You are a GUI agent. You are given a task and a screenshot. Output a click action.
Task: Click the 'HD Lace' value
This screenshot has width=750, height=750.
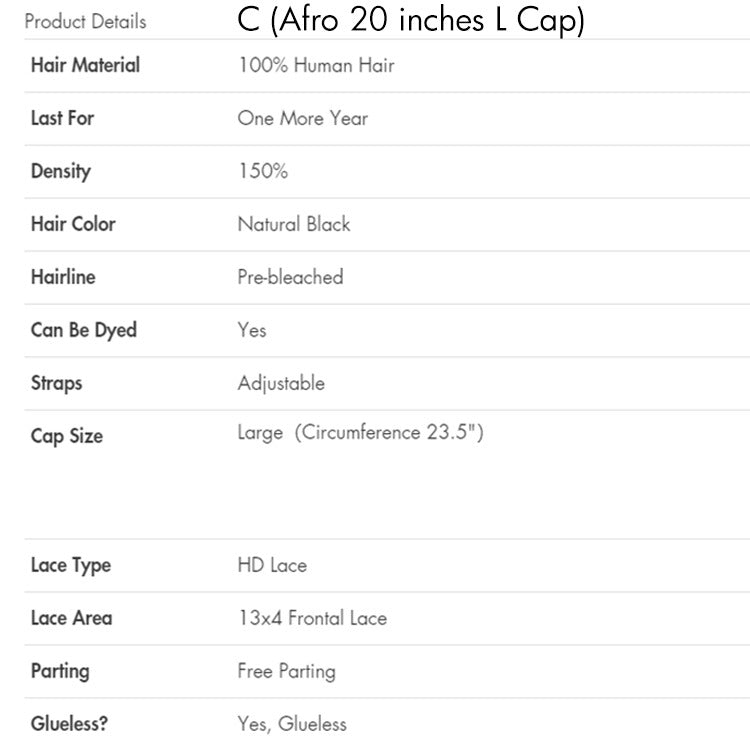click(272, 565)
